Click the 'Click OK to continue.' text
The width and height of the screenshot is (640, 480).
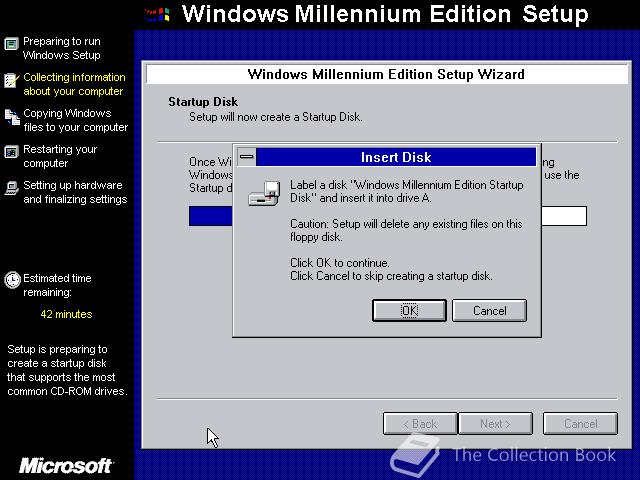point(340,262)
